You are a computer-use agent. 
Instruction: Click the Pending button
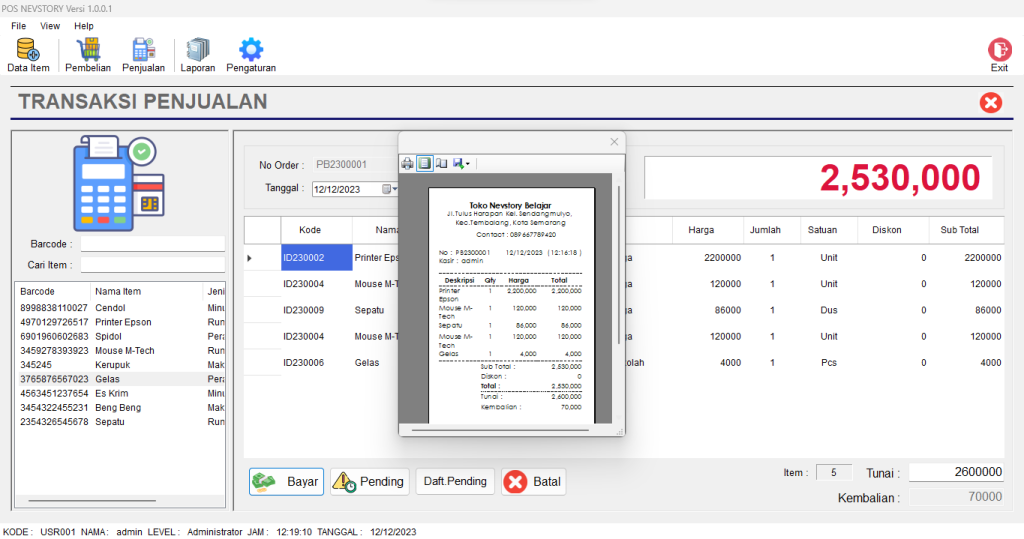coord(369,482)
